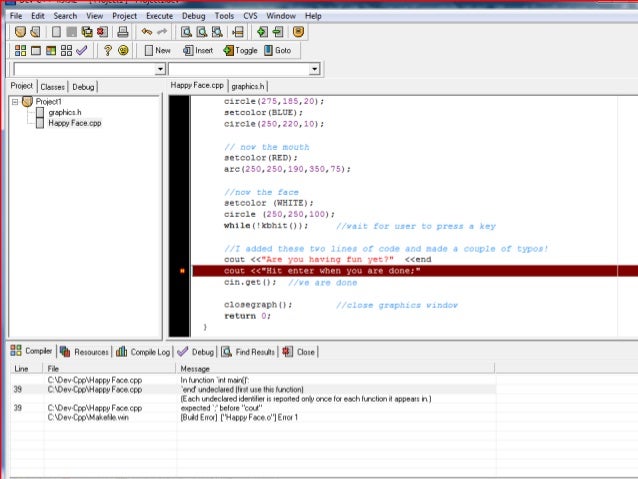Open the right function selector dropdown

(315, 69)
